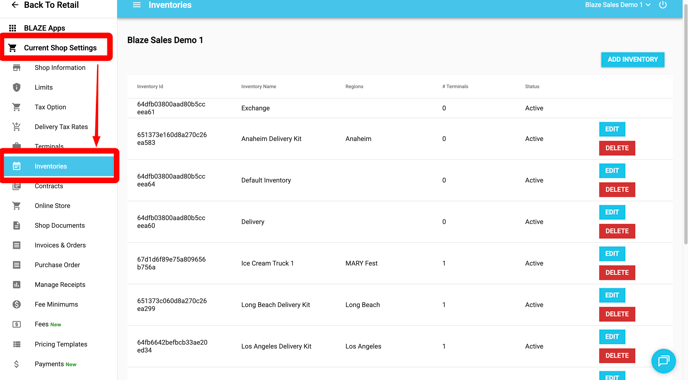Toggle the hamburger menu in header
The height and width of the screenshot is (380, 688).
[x=136, y=5]
